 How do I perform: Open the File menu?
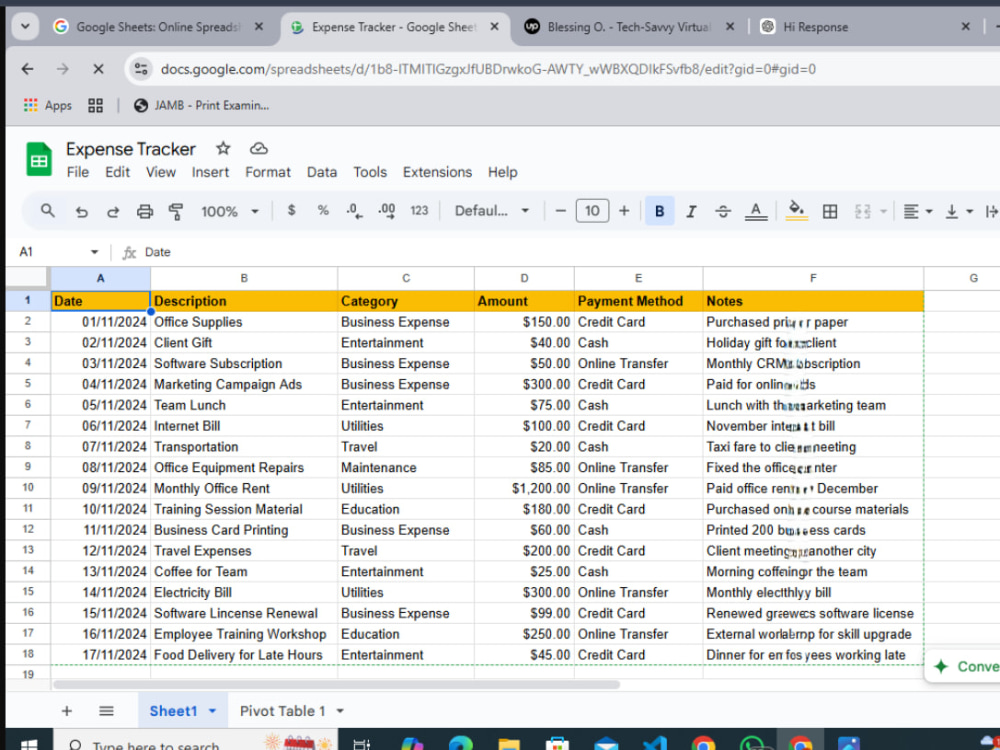[x=78, y=172]
